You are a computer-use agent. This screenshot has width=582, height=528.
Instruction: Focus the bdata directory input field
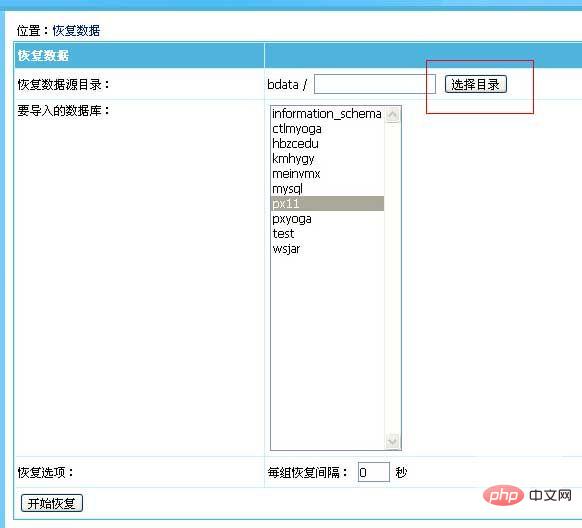click(375, 84)
